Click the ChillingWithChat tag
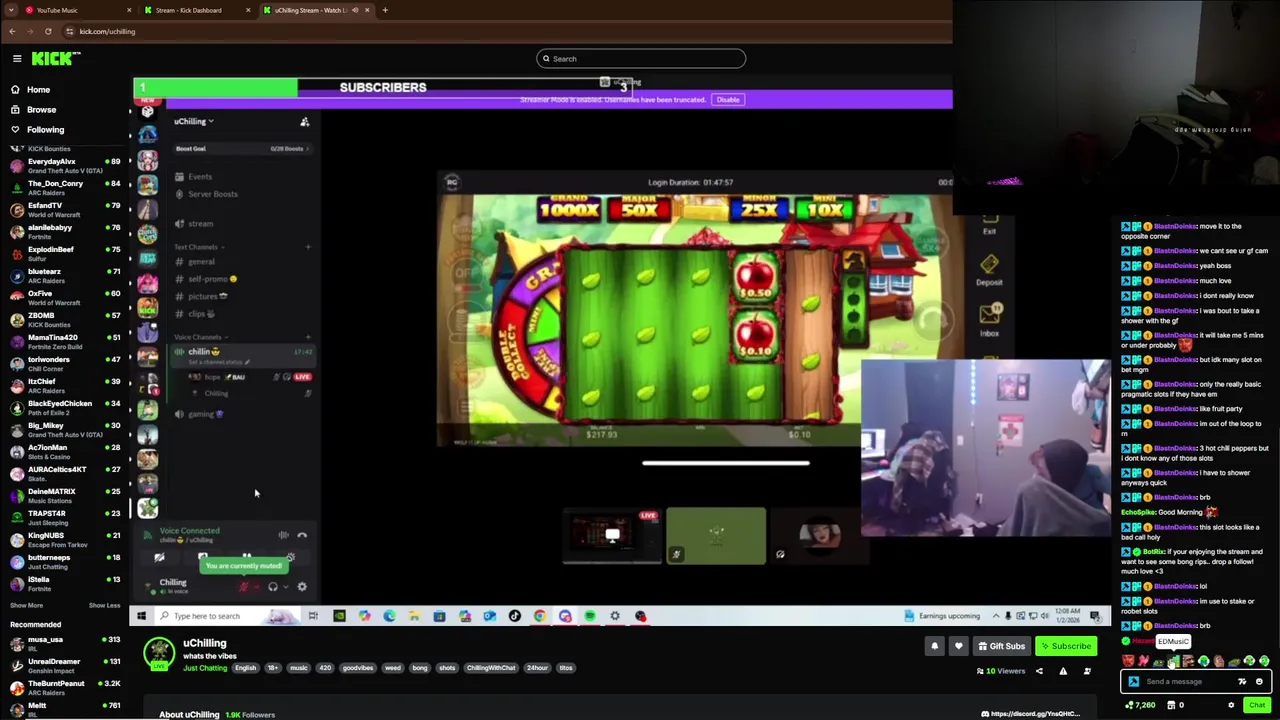Image resolution: width=1280 pixels, height=720 pixels. [x=490, y=668]
